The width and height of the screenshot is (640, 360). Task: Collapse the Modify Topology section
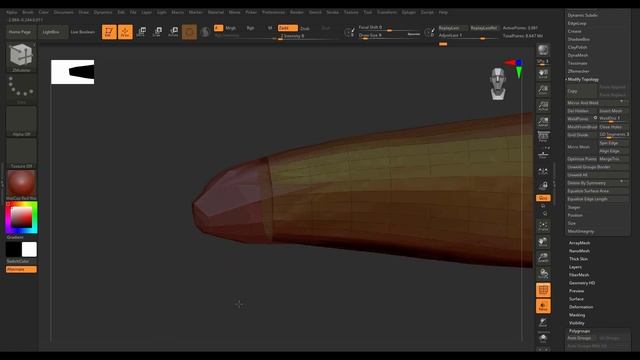(583, 79)
